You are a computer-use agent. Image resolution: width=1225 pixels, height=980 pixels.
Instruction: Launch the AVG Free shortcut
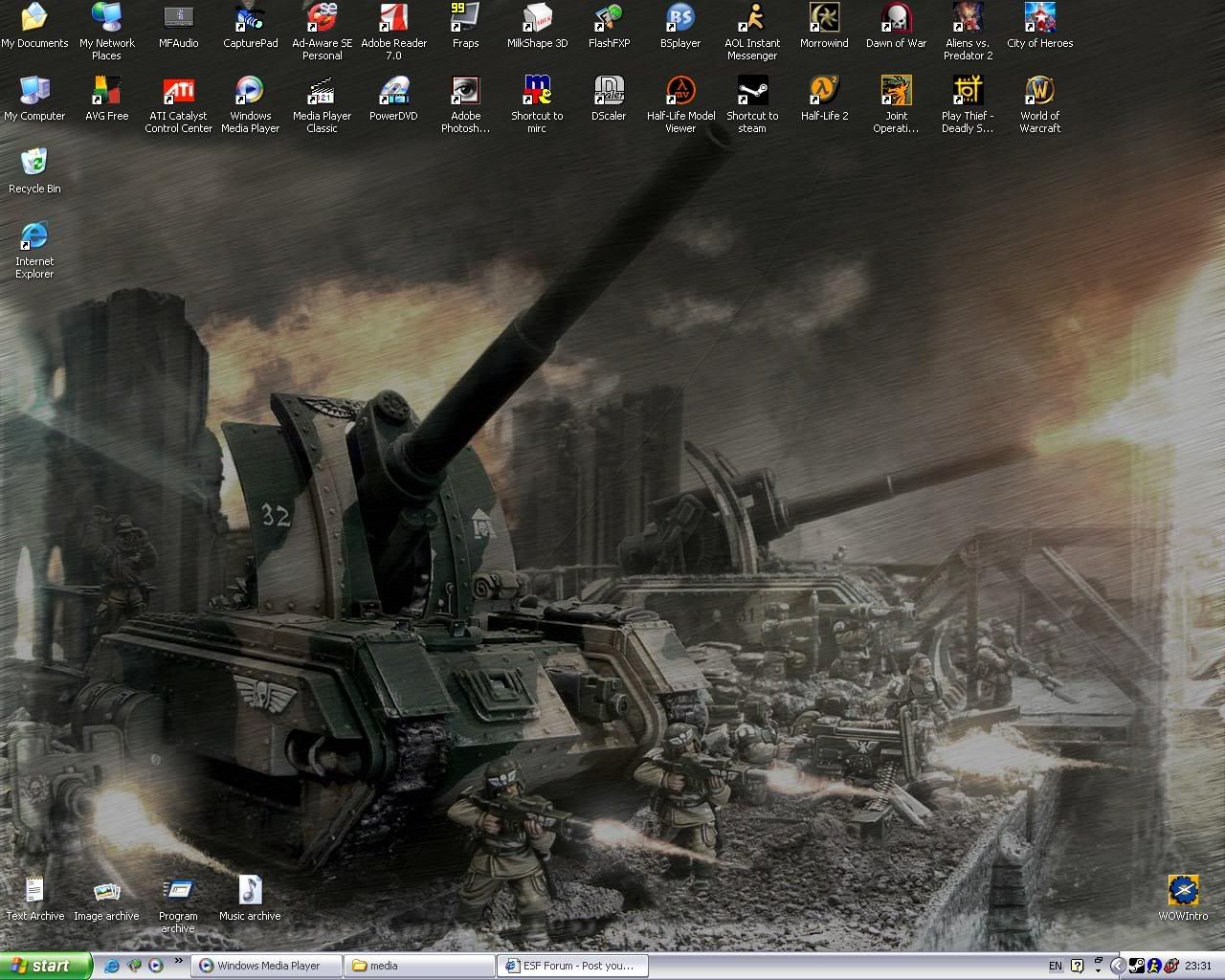(106, 99)
